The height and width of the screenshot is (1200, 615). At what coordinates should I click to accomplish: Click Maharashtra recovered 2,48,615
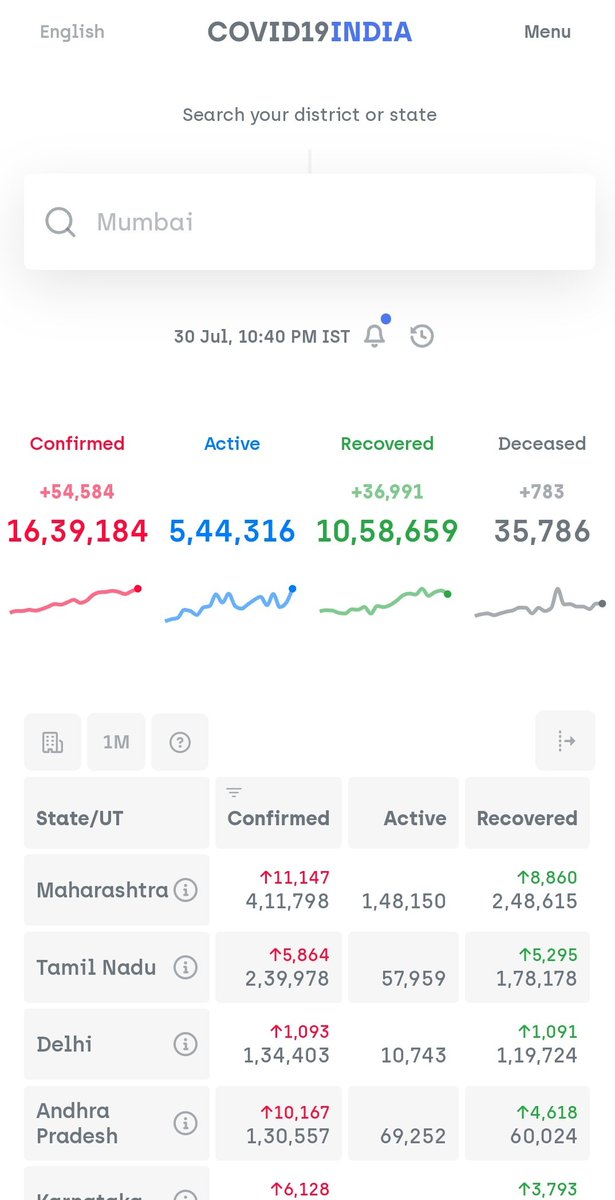pyautogui.click(x=537, y=901)
